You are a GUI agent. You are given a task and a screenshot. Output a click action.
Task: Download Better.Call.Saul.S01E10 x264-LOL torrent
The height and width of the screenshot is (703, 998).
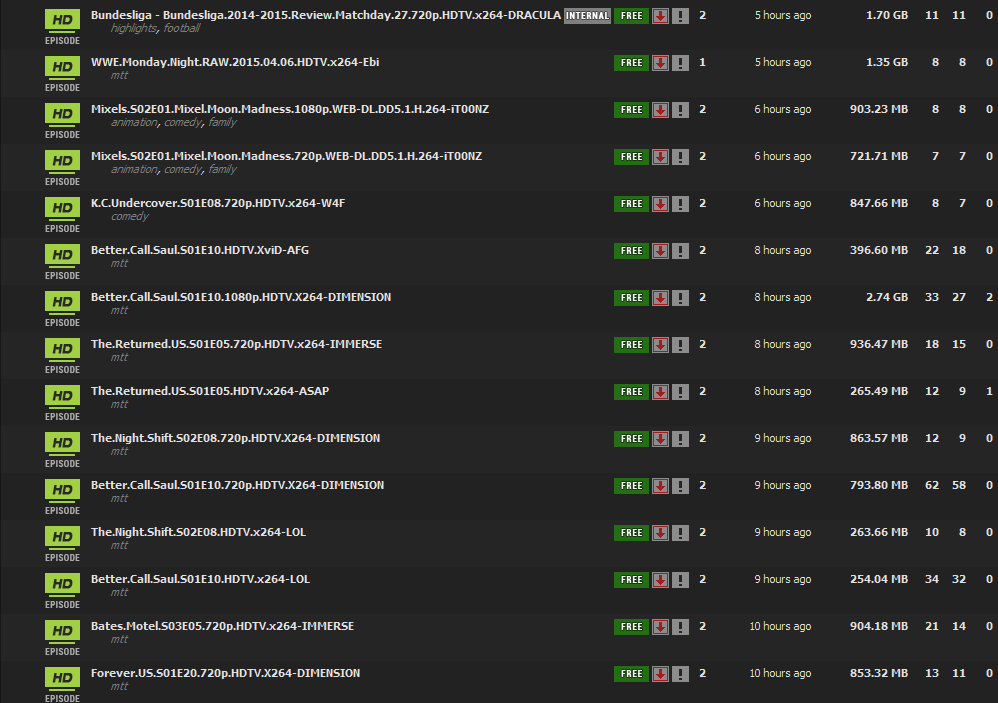[660, 581]
